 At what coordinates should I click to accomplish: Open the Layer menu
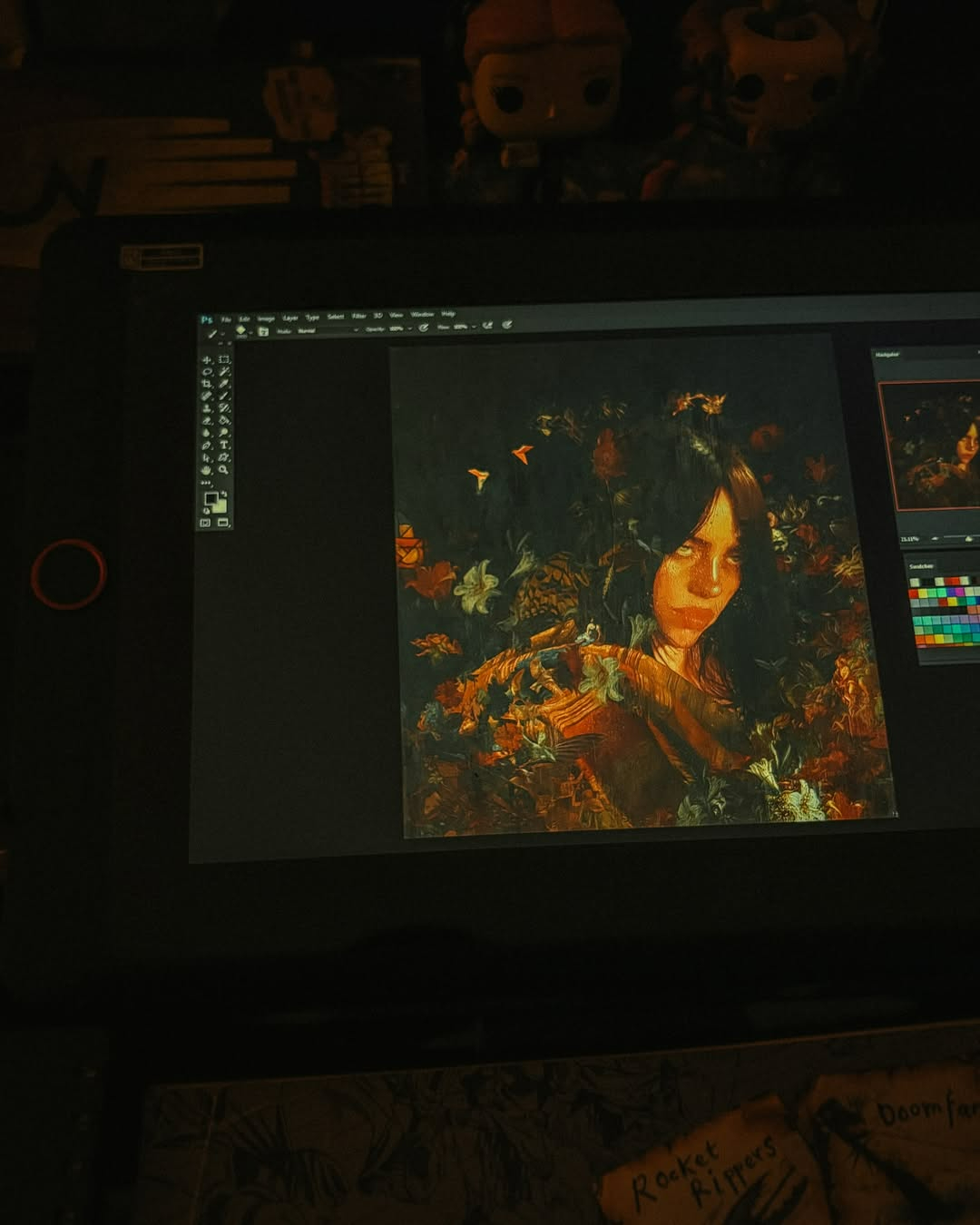pos(290,318)
